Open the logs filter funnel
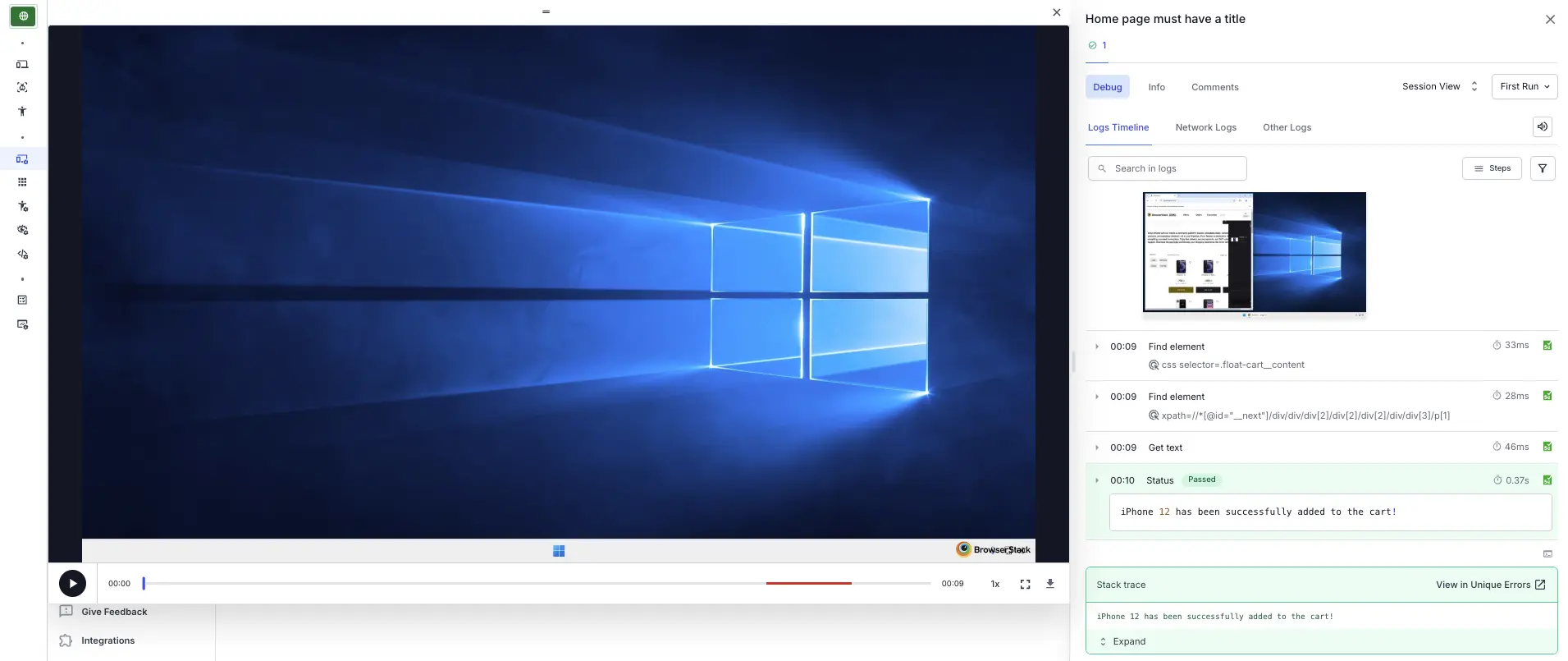 point(1543,168)
